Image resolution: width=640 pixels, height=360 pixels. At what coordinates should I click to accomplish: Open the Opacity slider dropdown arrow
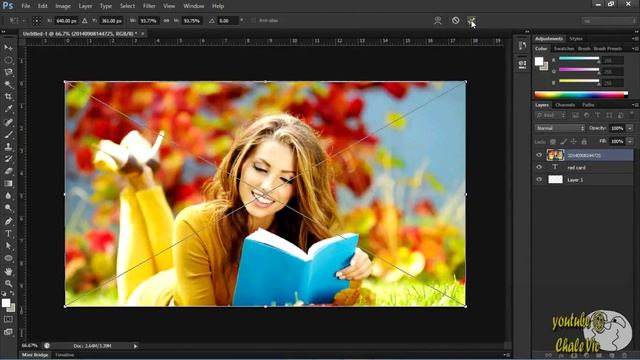click(630, 128)
